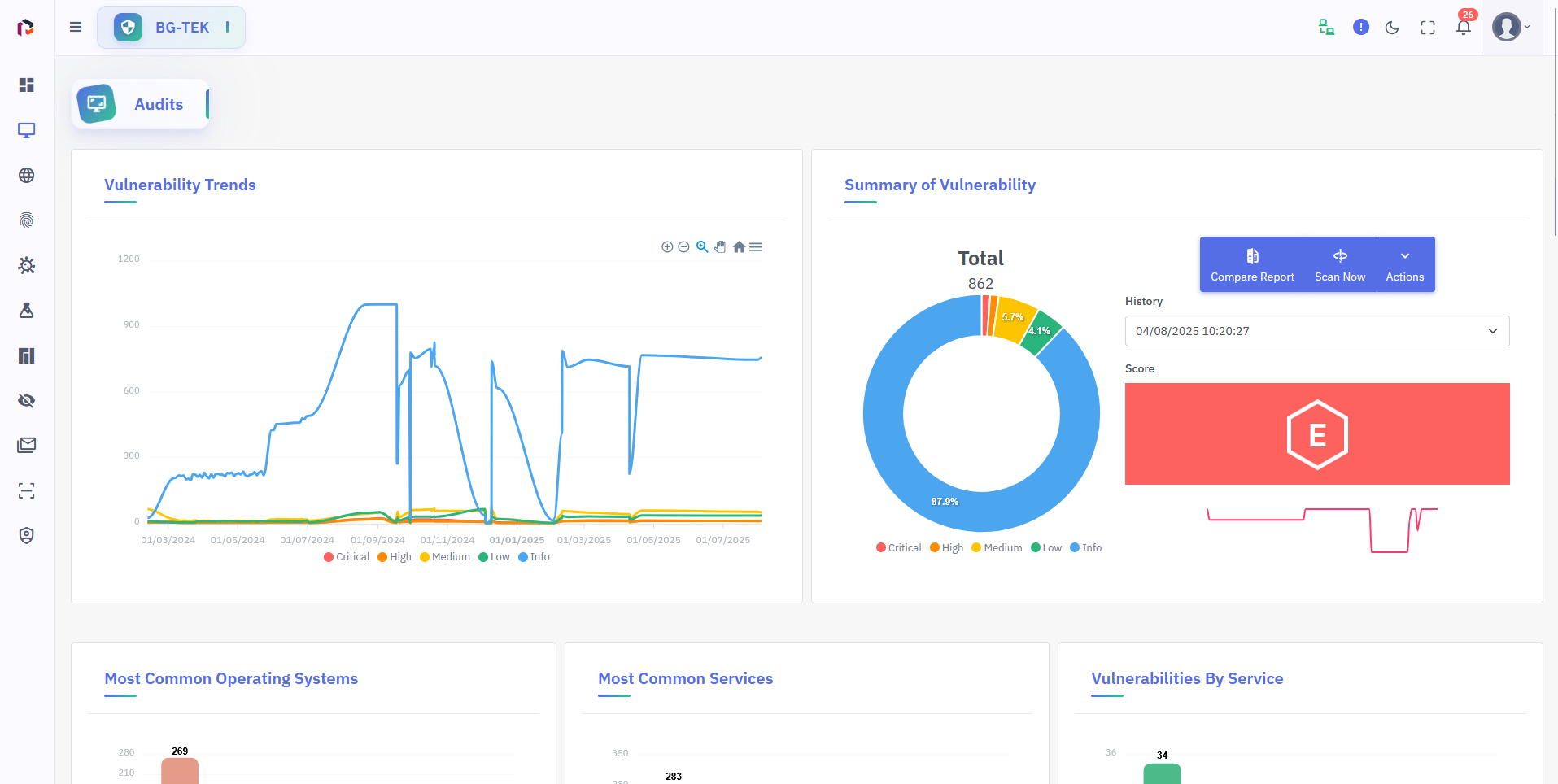Toggle Info series in trends legend

pos(534,557)
